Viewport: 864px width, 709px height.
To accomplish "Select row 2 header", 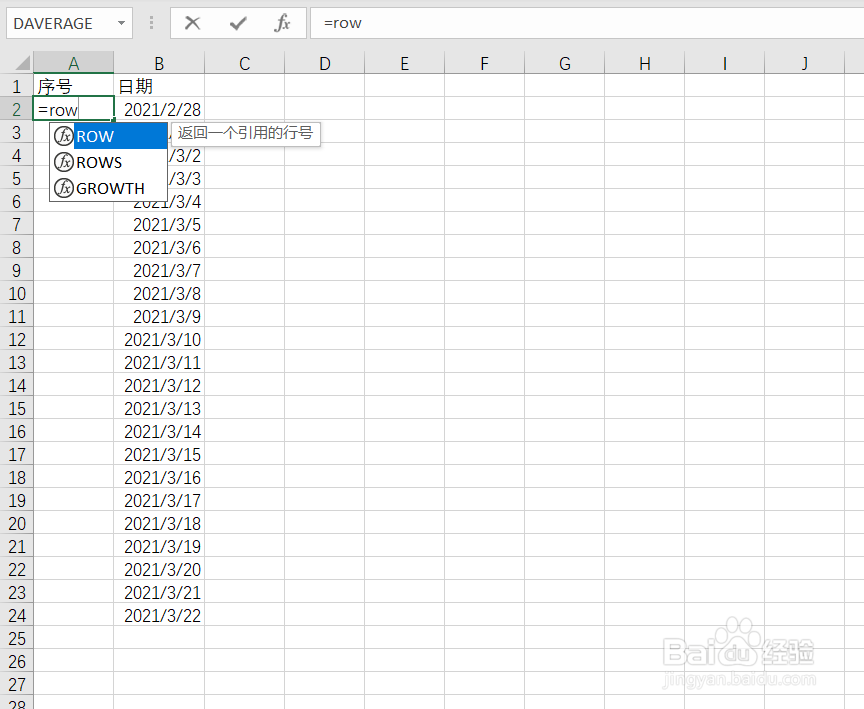I will point(17,109).
